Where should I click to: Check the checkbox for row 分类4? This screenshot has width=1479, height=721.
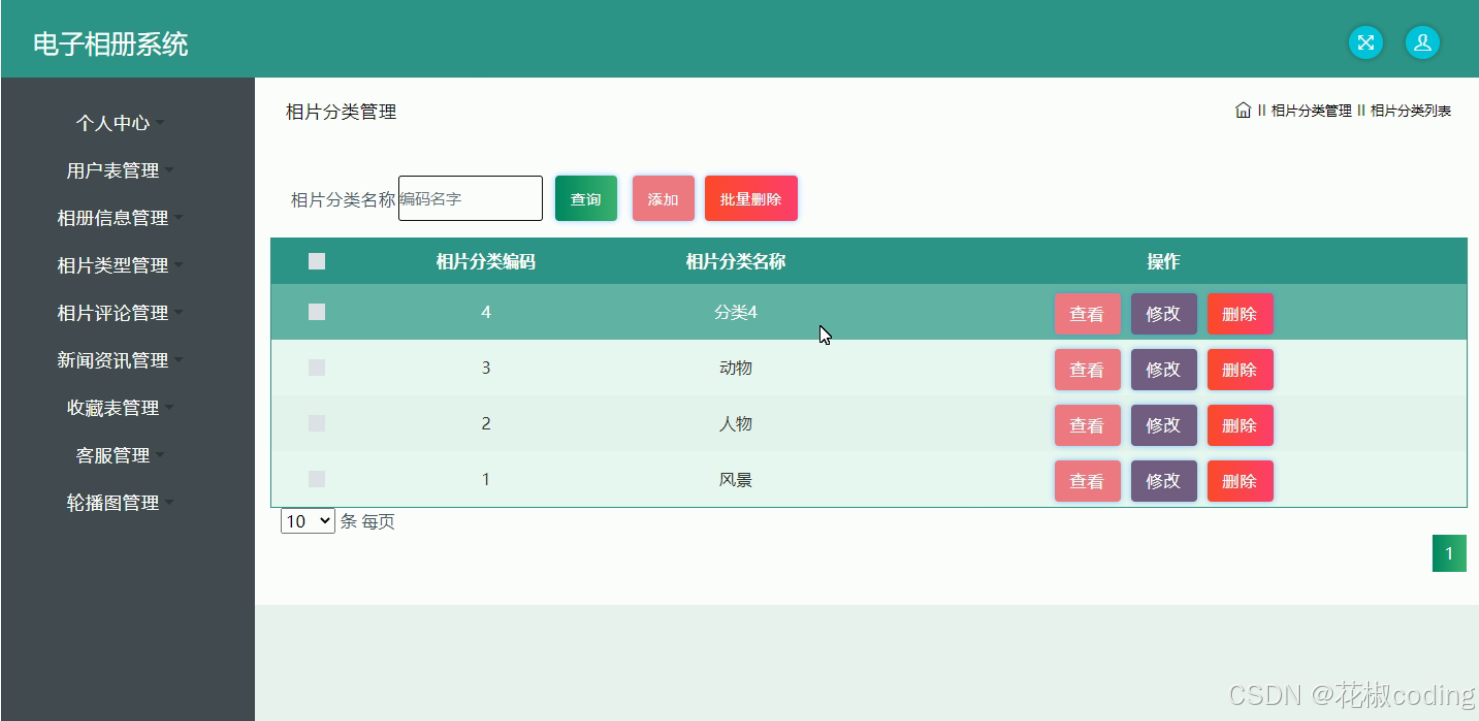pyautogui.click(x=317, y=312)
